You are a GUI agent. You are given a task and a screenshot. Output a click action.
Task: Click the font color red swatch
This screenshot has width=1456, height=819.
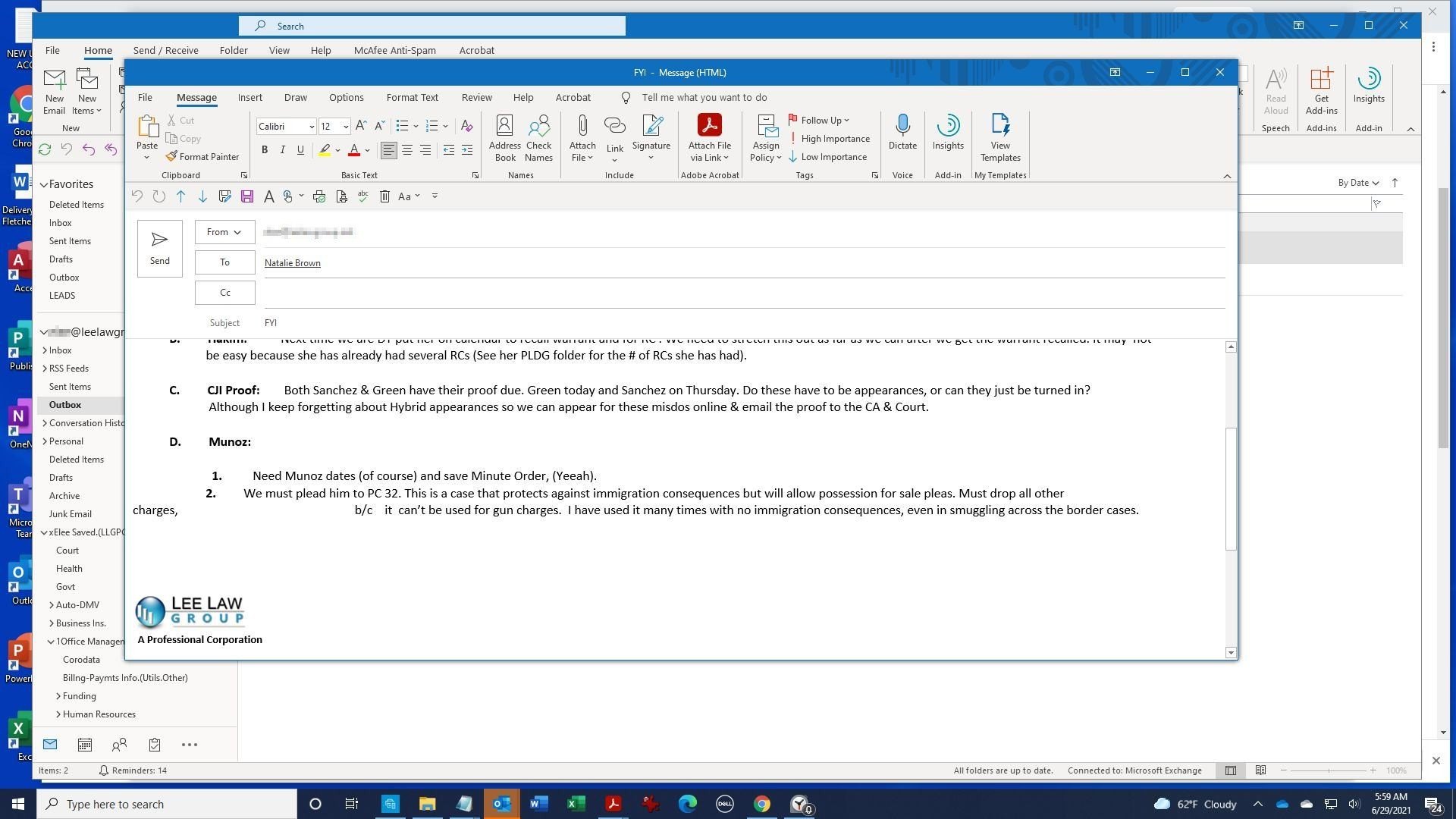(x=353, y=150)
